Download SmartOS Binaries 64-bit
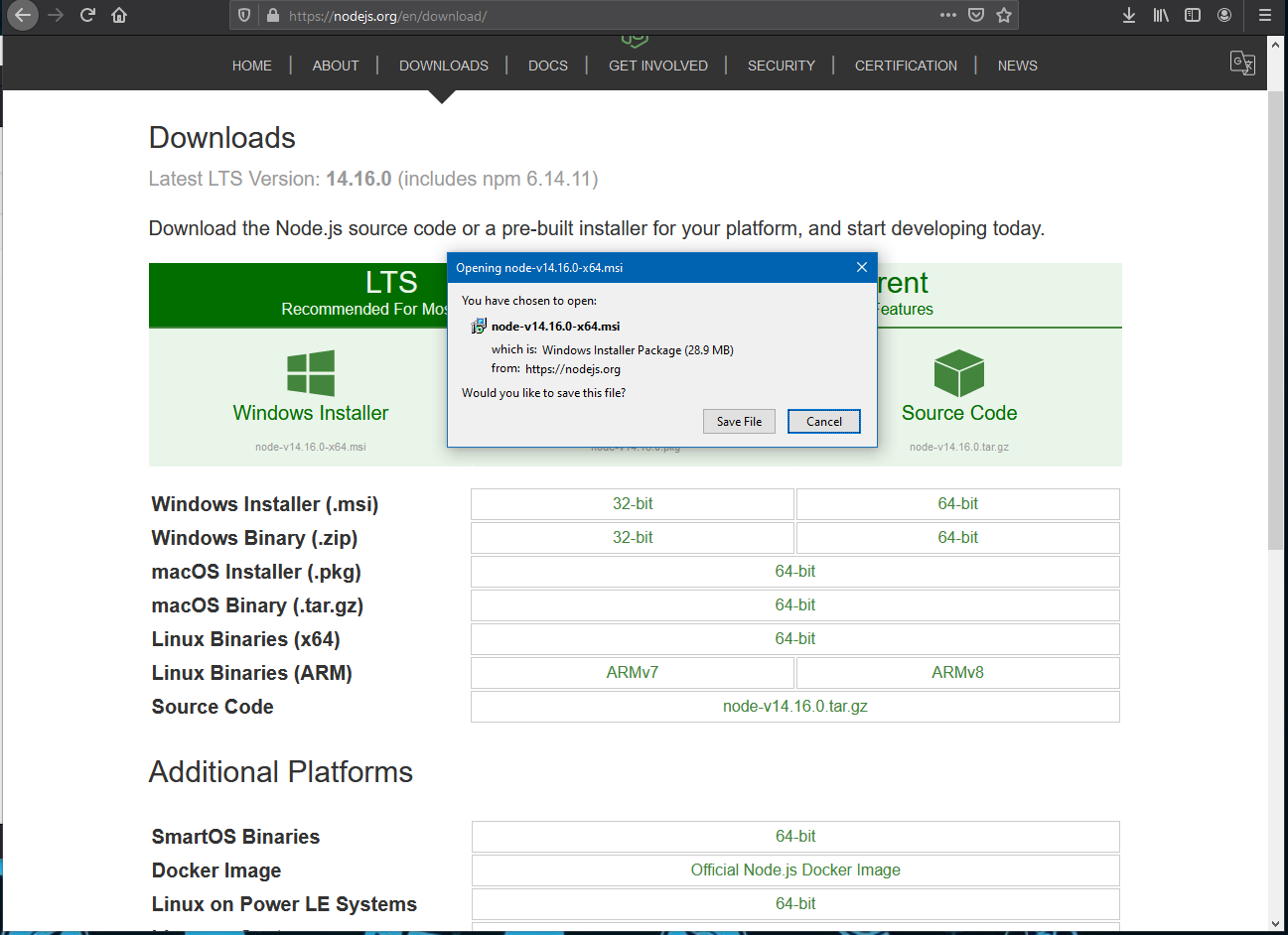The height and width of the screenshot is (935, 1288). (x=795, y=837)
